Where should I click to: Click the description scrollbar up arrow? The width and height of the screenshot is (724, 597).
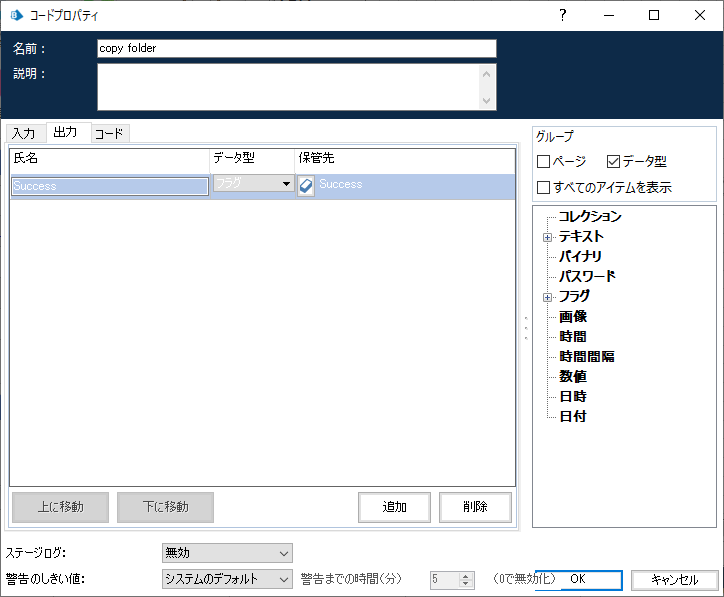click(486, 74)
